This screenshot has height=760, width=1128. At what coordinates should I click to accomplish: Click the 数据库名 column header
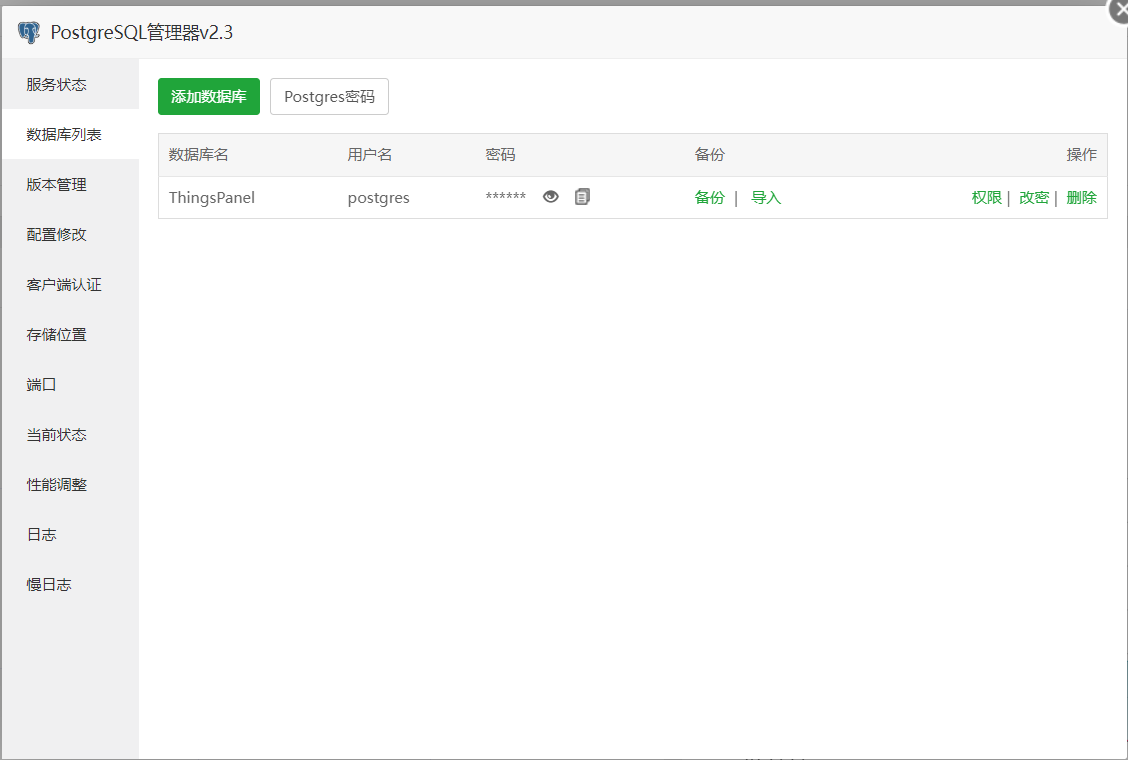(x=199, y=155)
